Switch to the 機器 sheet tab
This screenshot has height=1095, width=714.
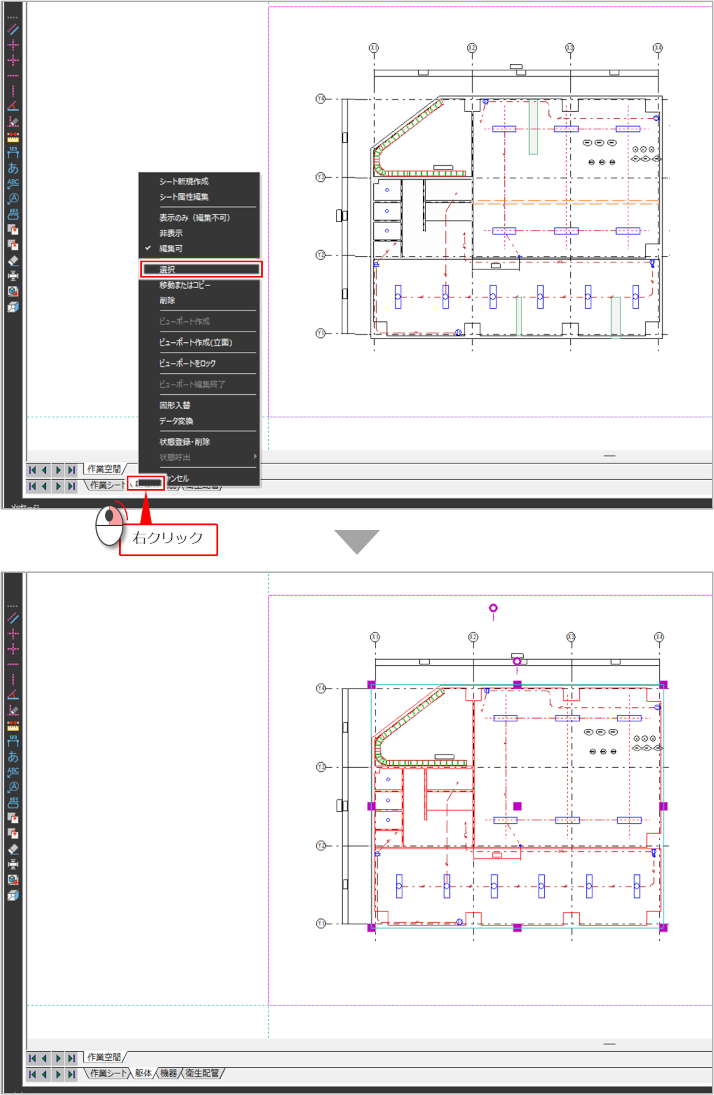[x=168, y=1073]
